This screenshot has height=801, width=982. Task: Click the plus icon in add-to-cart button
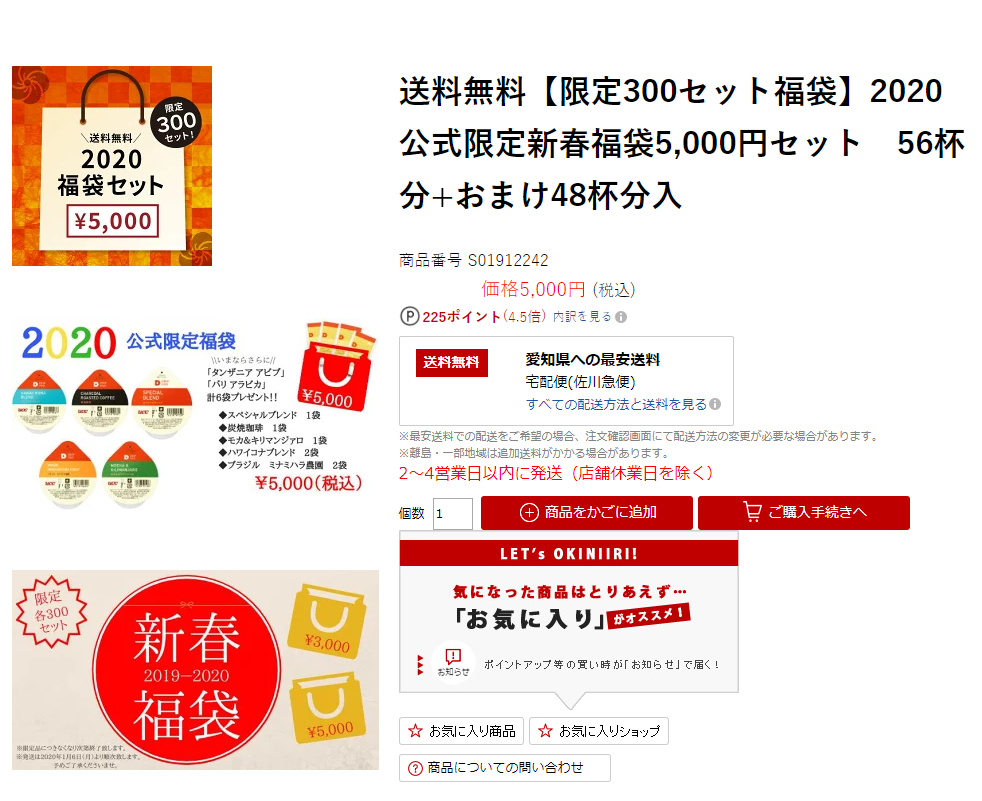click(529, 512)
